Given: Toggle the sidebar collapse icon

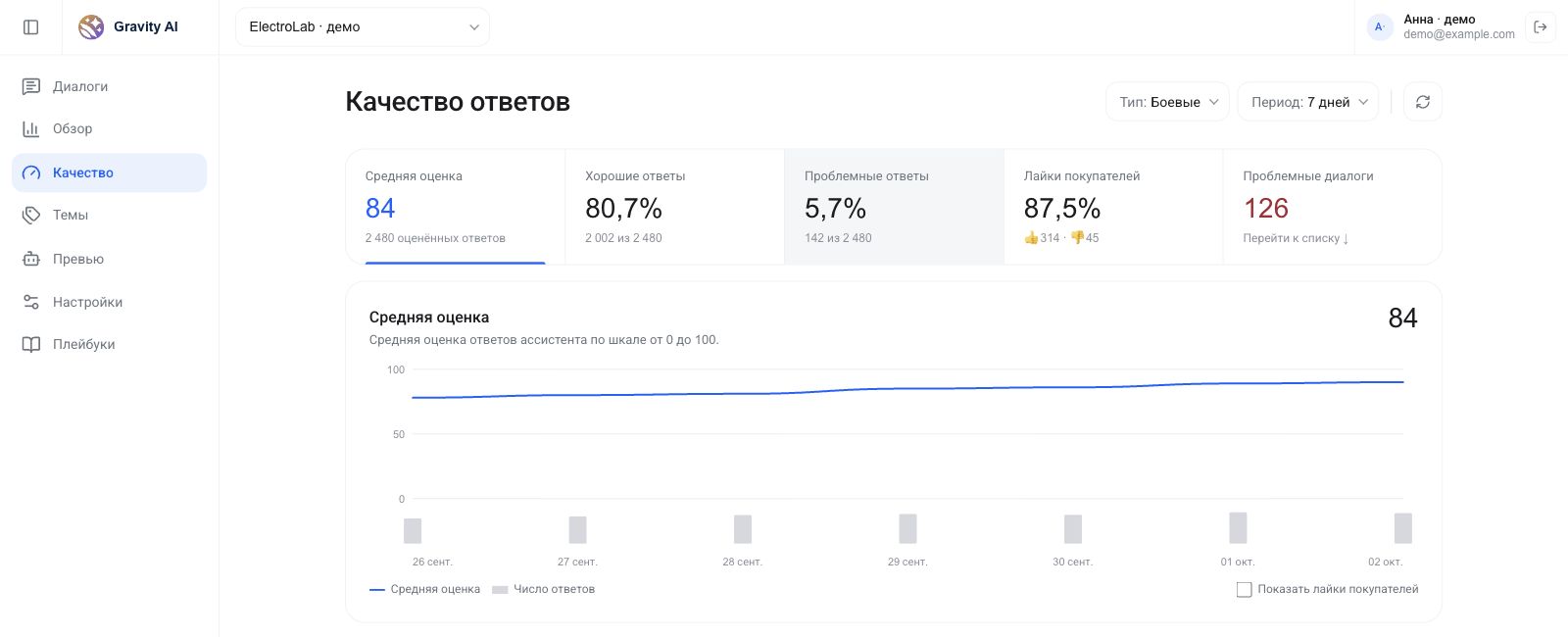Looking at the screenshot, I should [31, 26].
